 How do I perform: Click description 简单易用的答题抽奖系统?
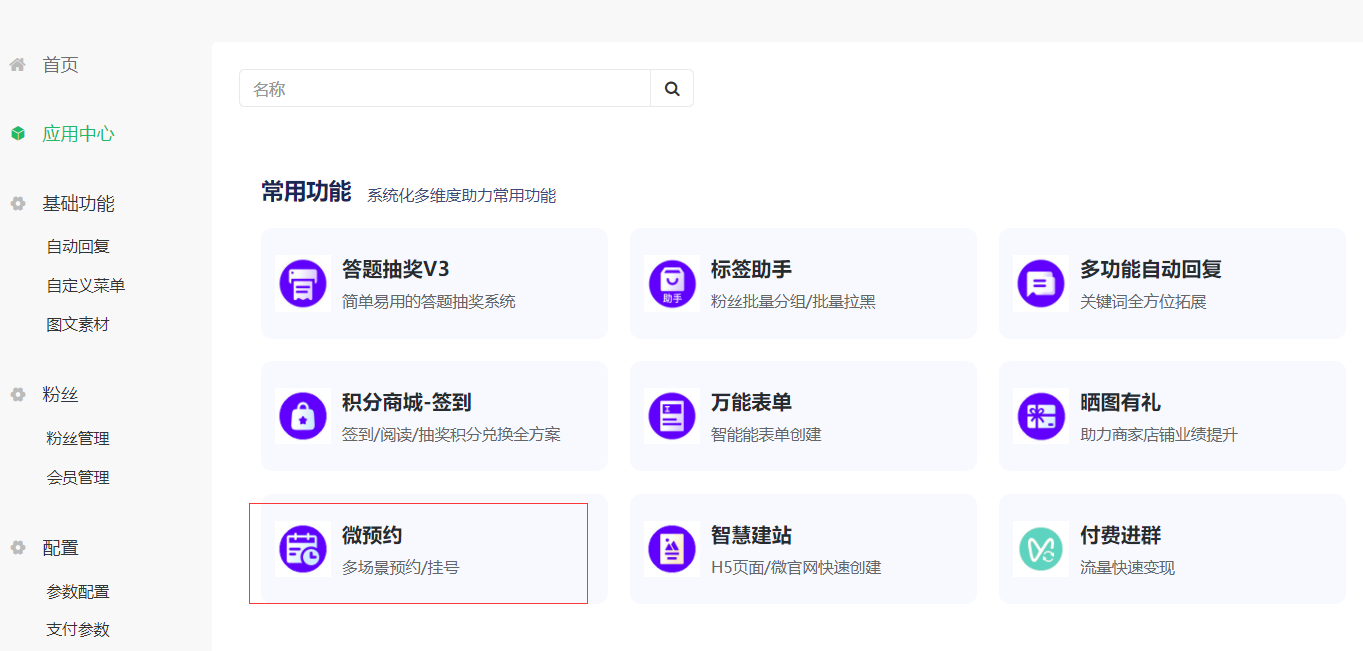(x=429, y=301)
